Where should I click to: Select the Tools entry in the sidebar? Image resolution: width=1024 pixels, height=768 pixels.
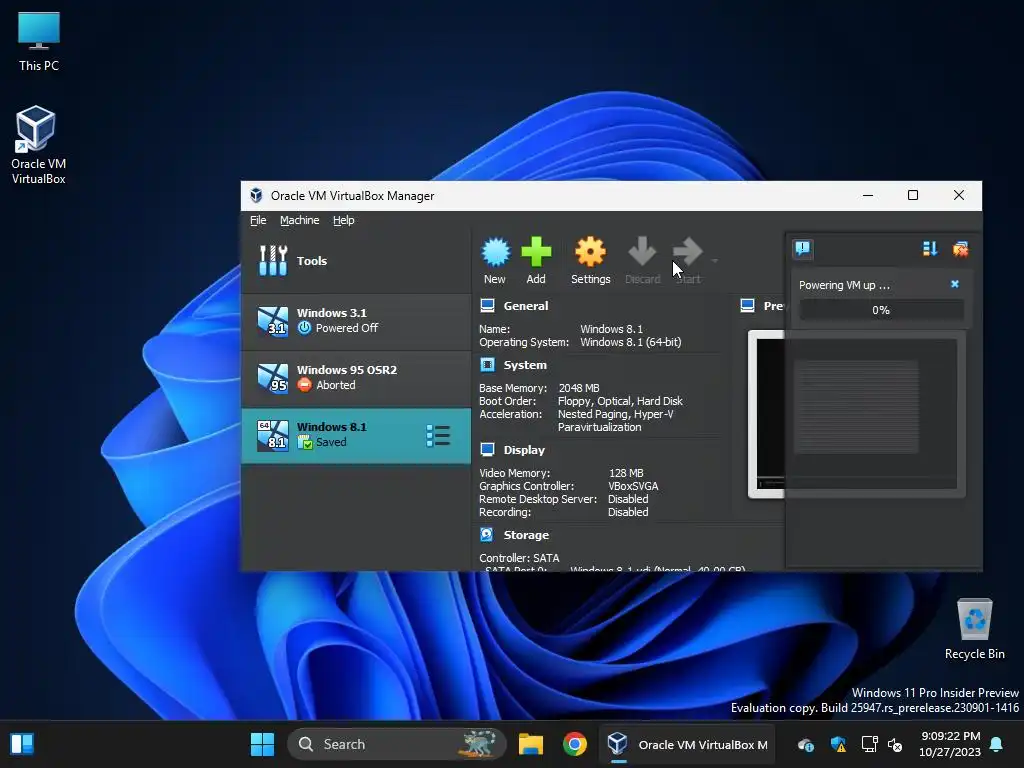point(356,261)
